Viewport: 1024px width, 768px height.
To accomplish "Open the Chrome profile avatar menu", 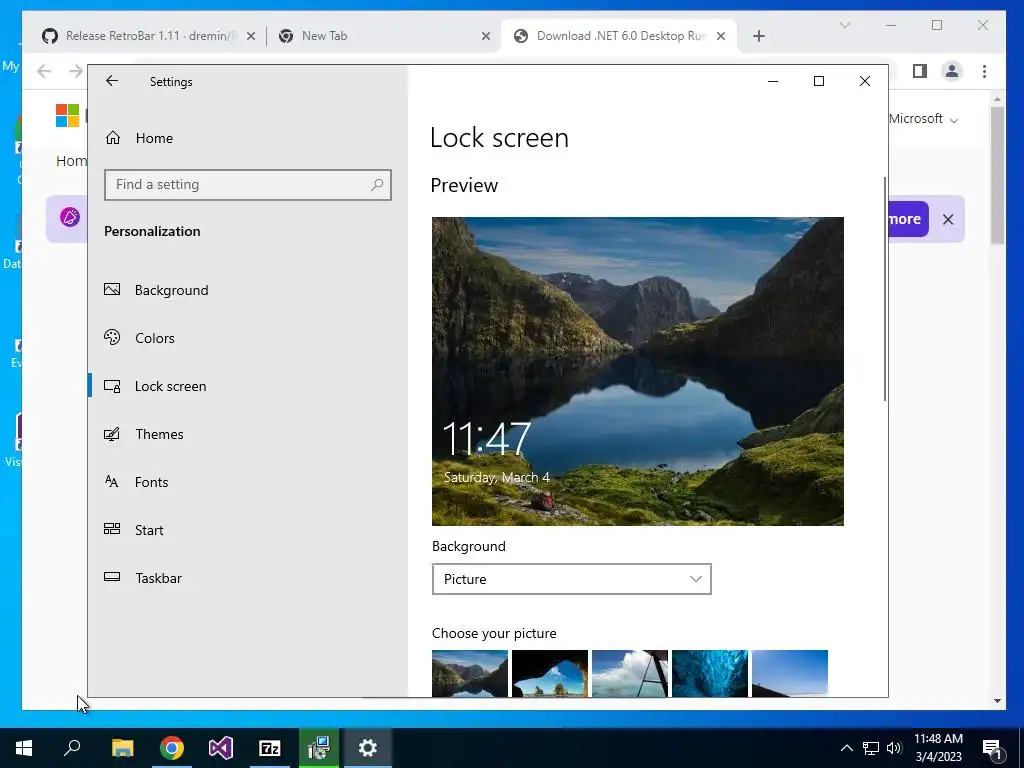I will (952, 71).
